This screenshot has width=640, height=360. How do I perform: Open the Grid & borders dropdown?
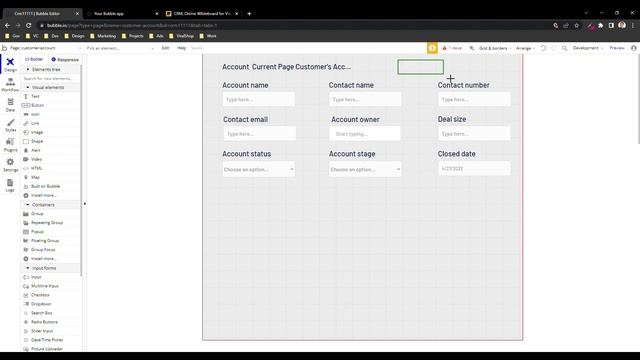495,48
